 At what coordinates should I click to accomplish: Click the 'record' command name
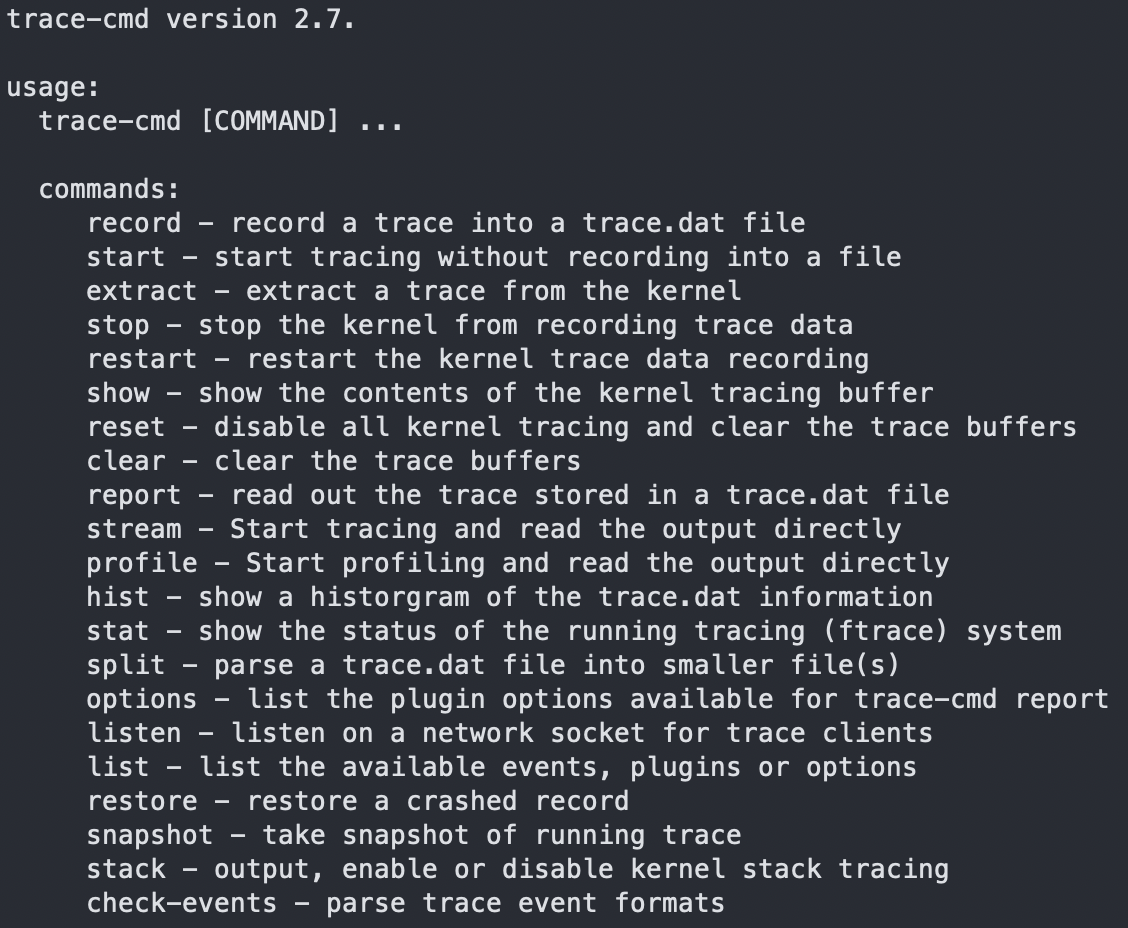click(134, 223)
